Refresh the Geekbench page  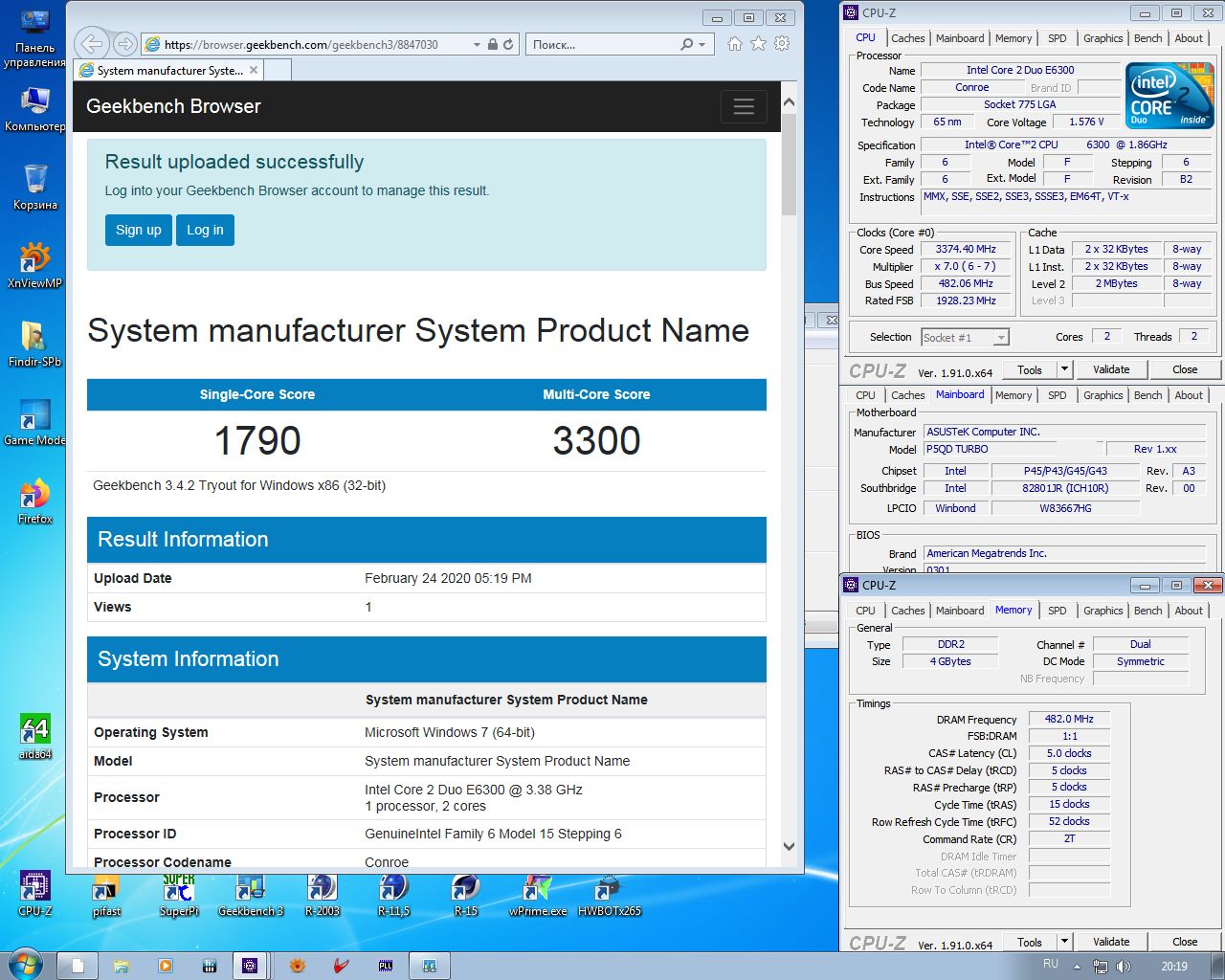[x=508, y=44]
